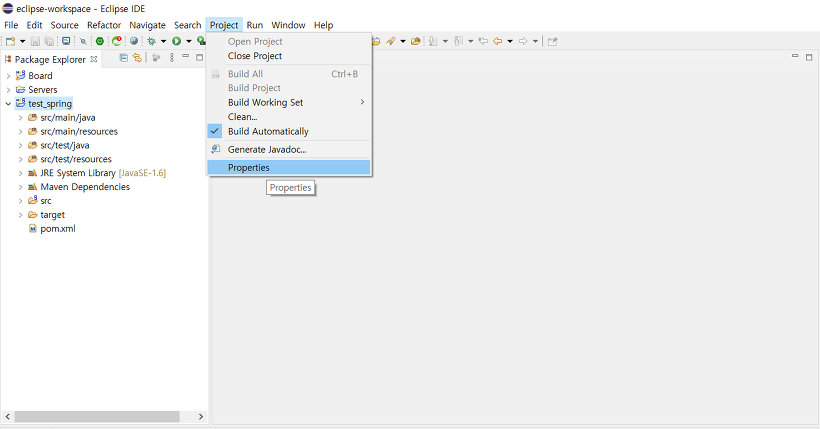The height and width of the screenshot is (429, 820).
Task: Open the New wizard dropdown arrow
Action: (x=22, y=41)
